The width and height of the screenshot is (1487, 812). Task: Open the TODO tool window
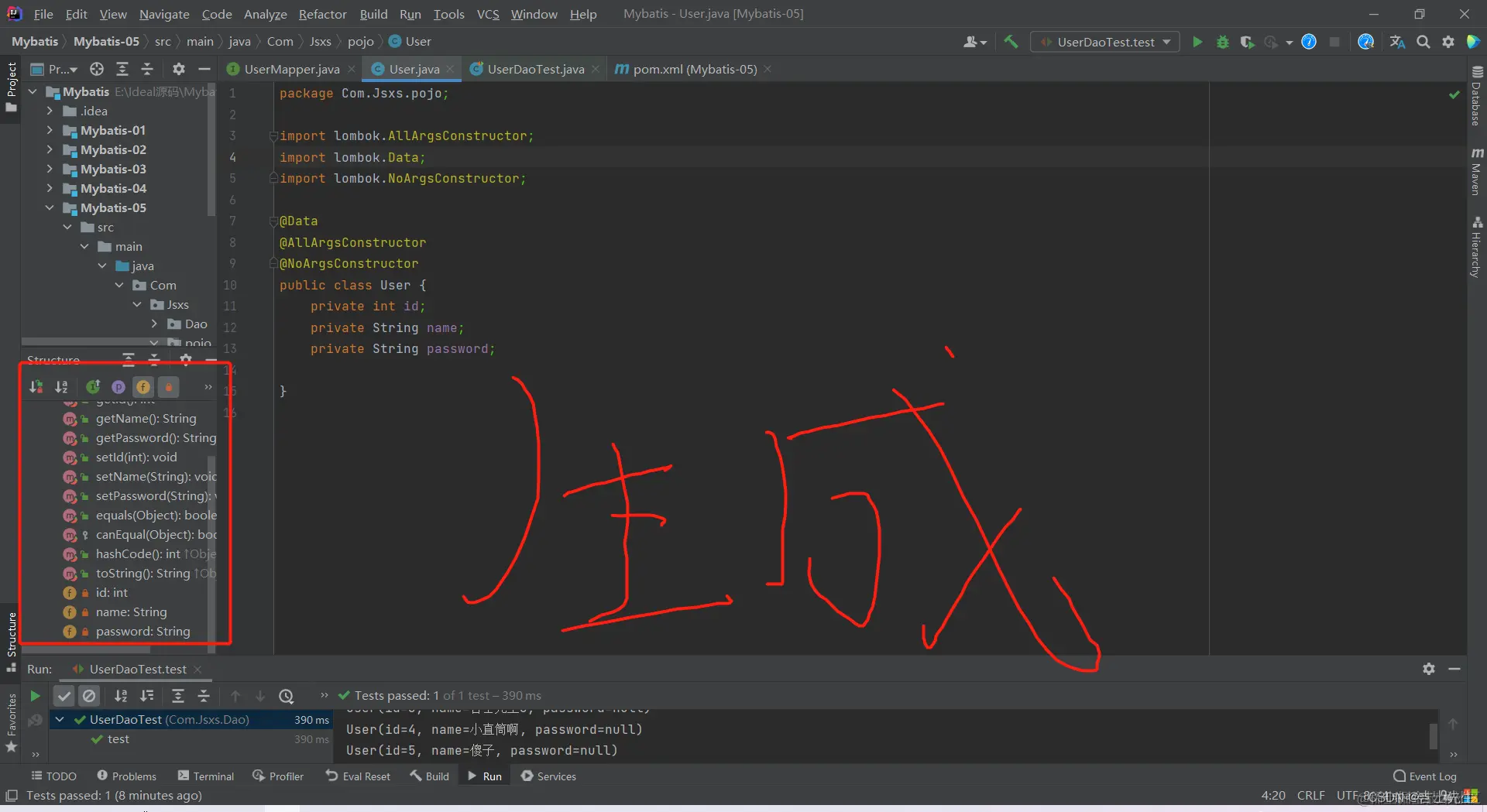point(53,776)
